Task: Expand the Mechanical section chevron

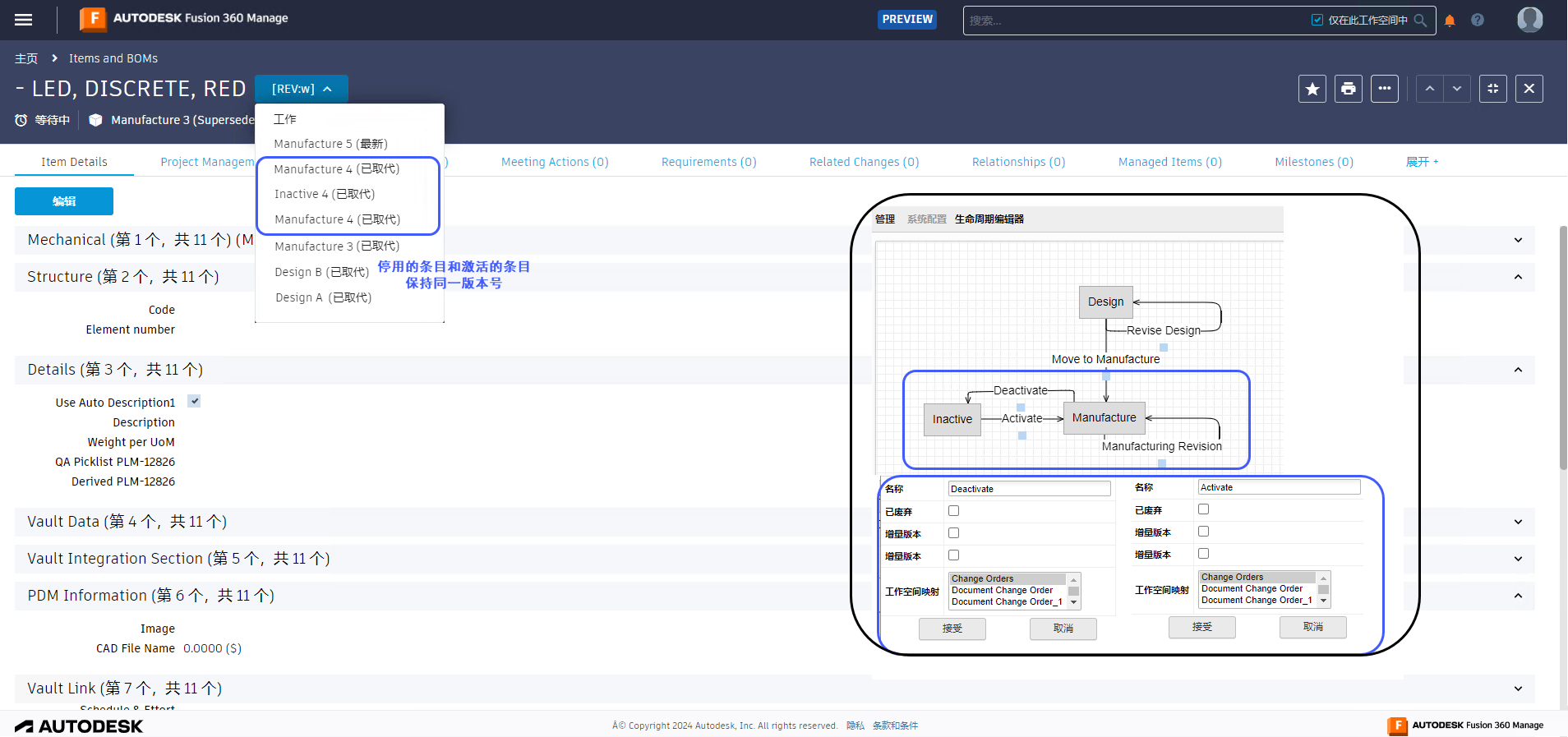Action: pos(1518,240)
